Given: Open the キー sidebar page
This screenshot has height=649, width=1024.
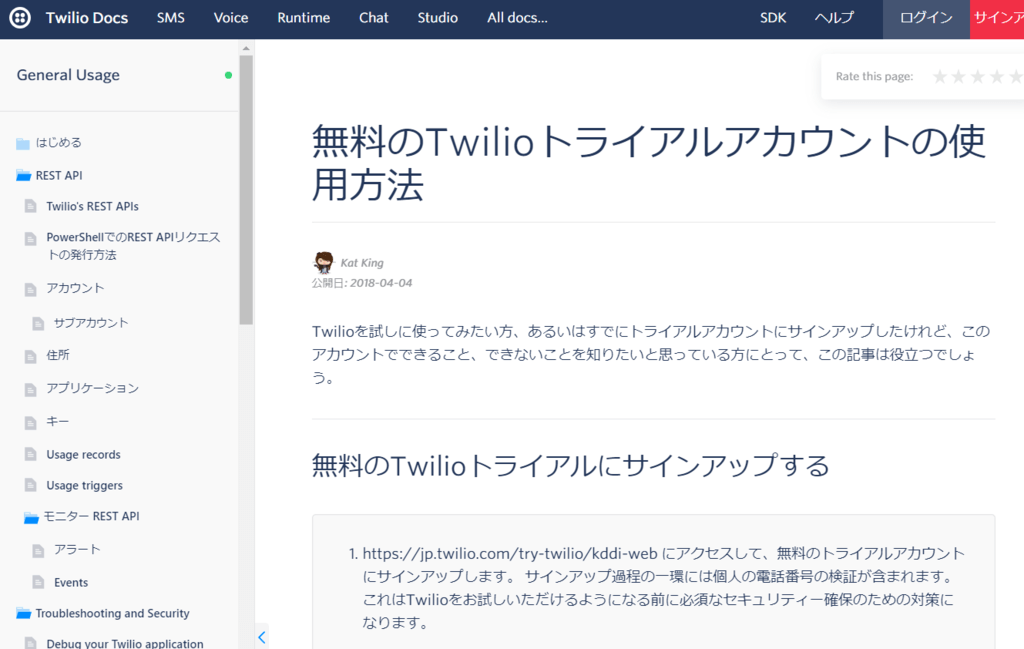Looking at the screenshot, I should pos(57,421).
